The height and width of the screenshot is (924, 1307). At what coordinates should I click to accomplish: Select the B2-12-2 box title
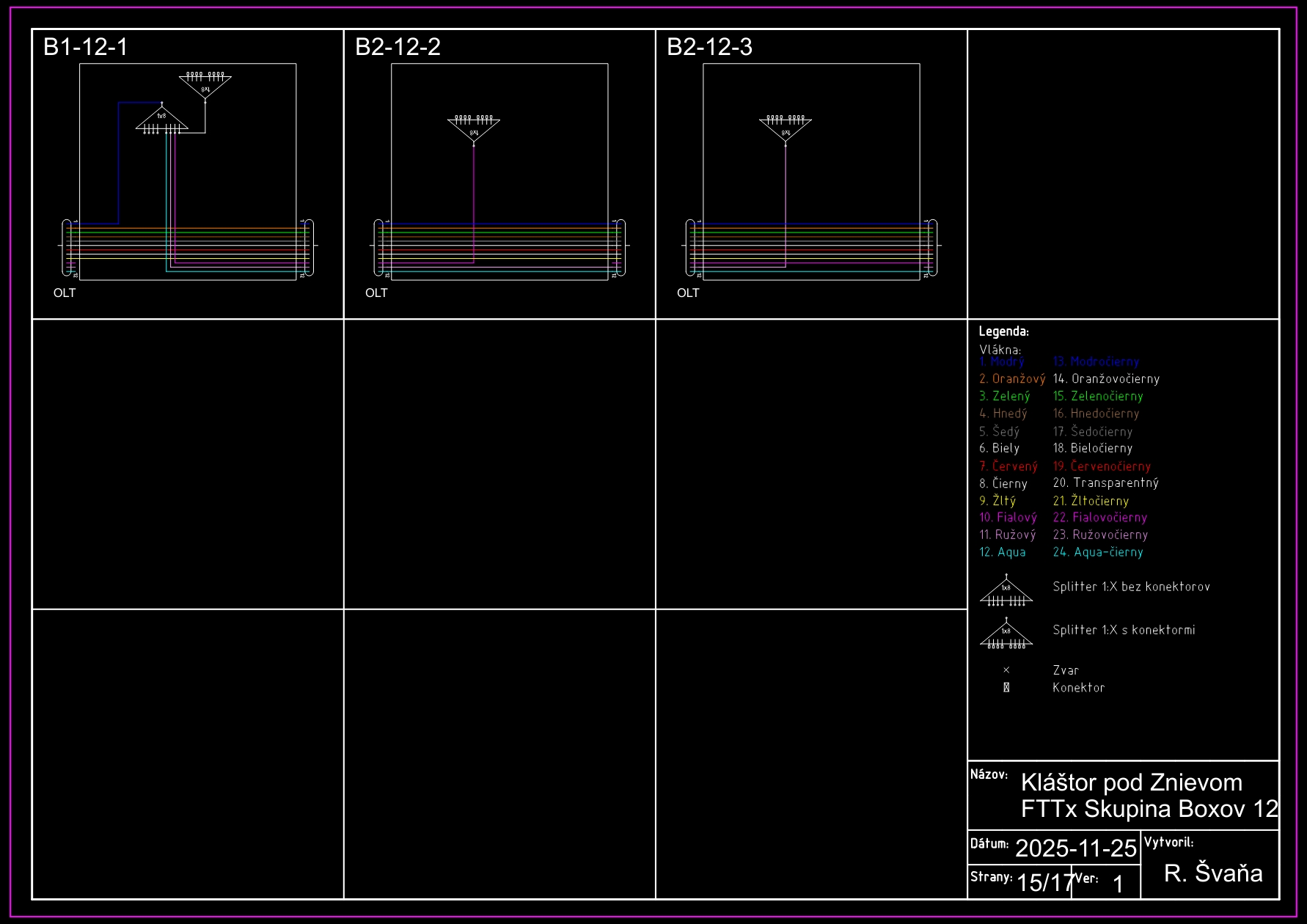pyautogui.click(x=398, y=47)
